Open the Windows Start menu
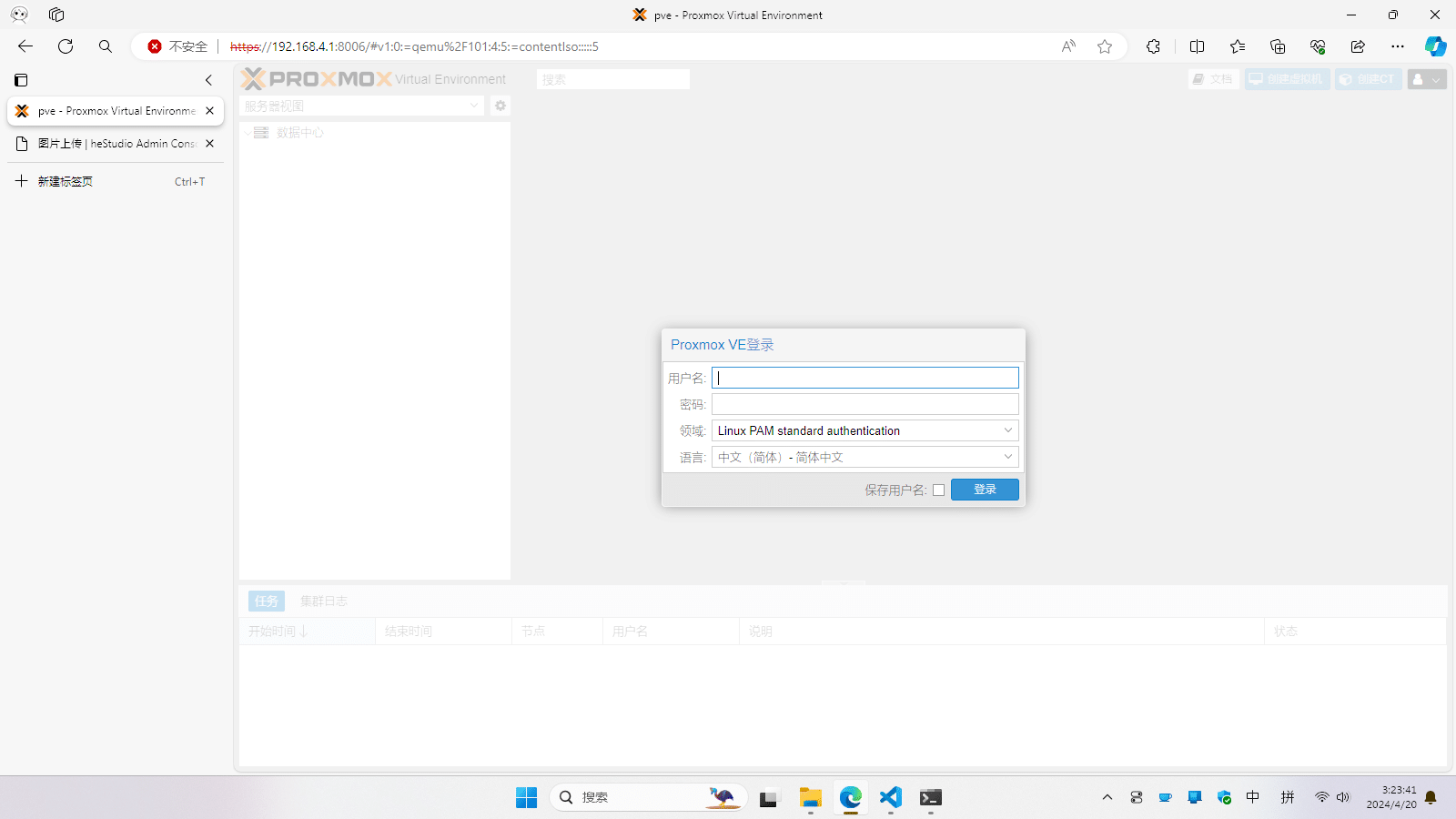The width and height of the screenshot is (1456, 819). 527,798
